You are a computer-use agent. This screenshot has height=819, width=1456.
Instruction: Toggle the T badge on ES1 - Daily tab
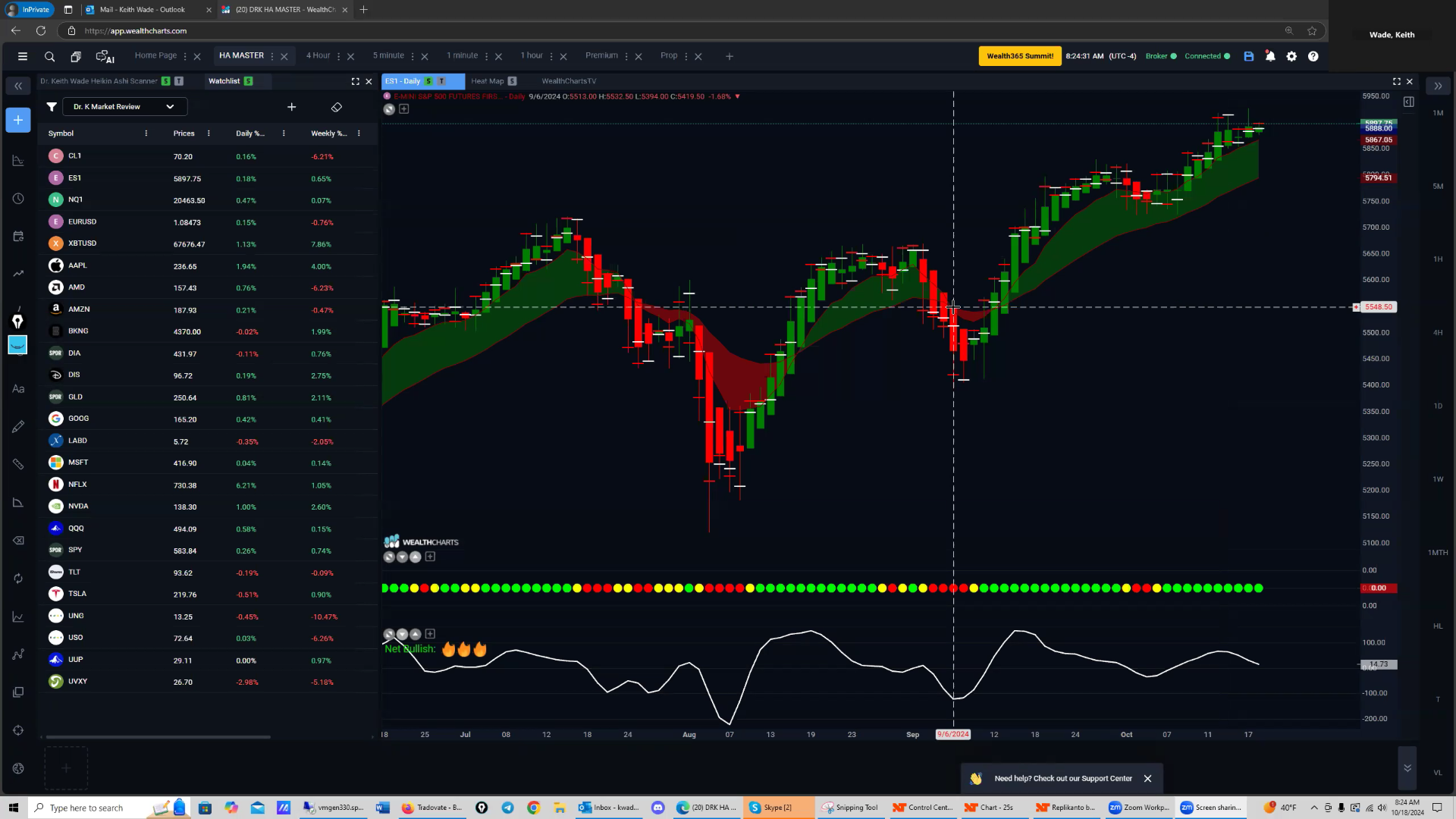441,81
